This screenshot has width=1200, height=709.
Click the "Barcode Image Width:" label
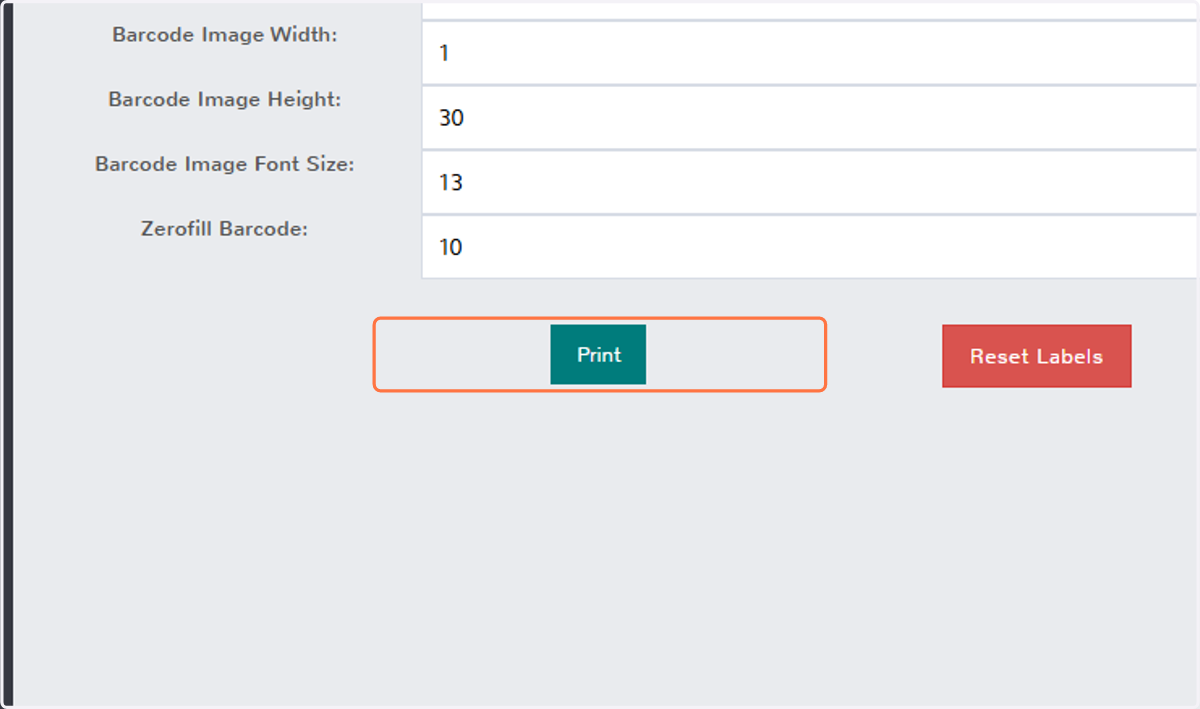coord(225,35)
